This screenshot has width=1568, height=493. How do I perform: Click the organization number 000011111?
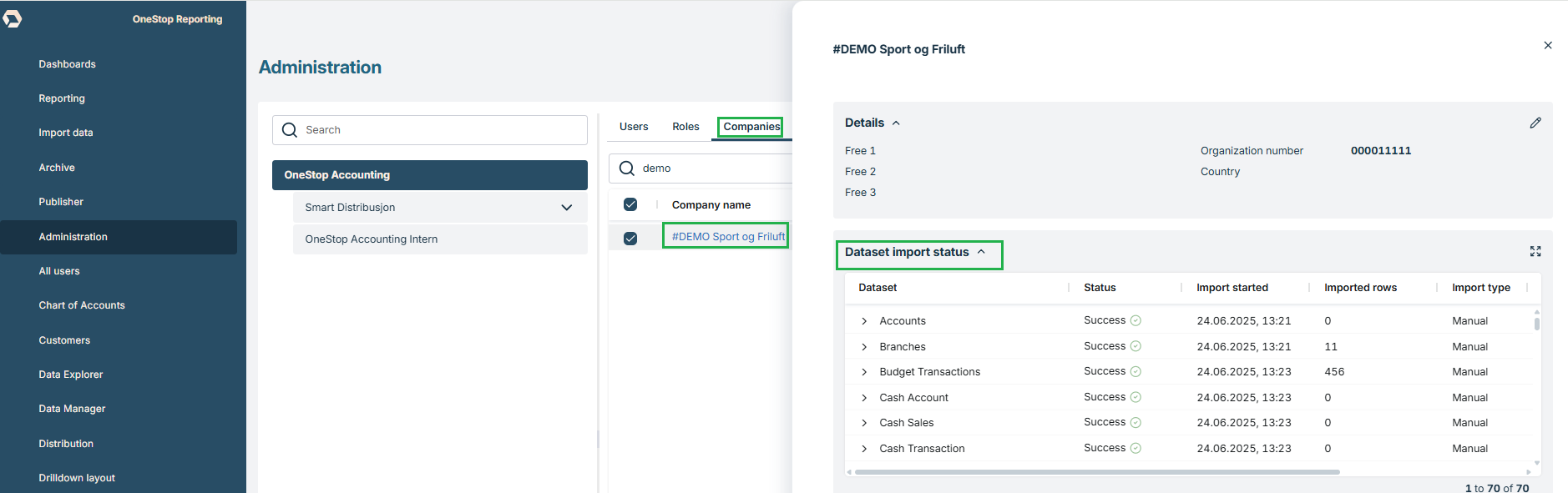[1381, 151]
